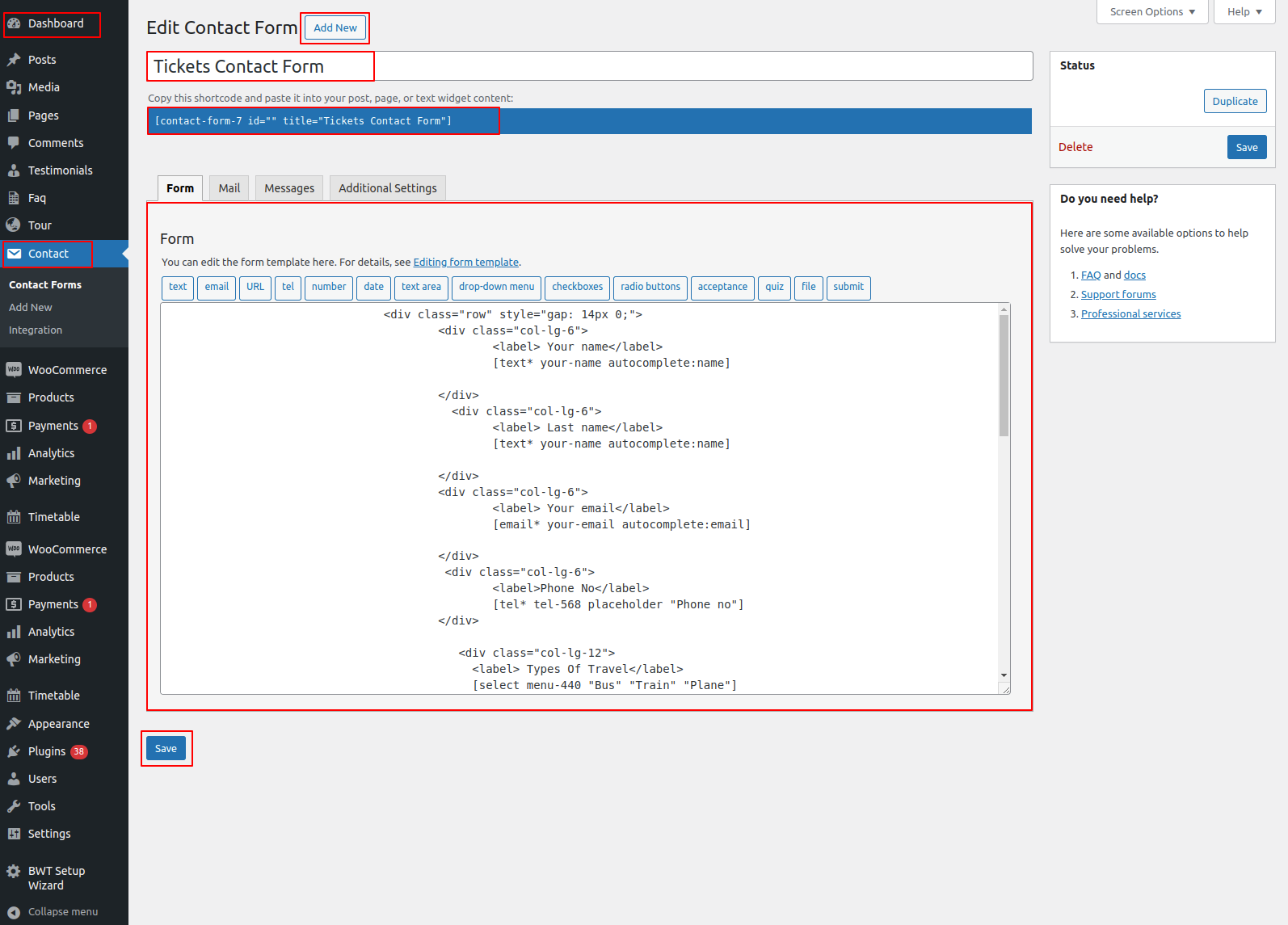Expand the Screen Options dropdown
The width and height of the screenshot is (1288, 925).
click(1151, 12)
